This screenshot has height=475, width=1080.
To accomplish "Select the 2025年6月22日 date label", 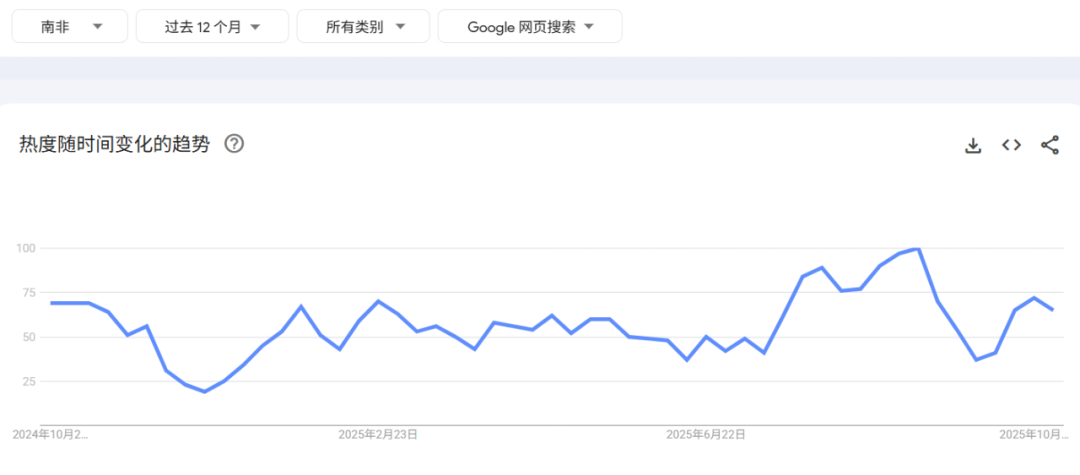I will click(706, 434).
